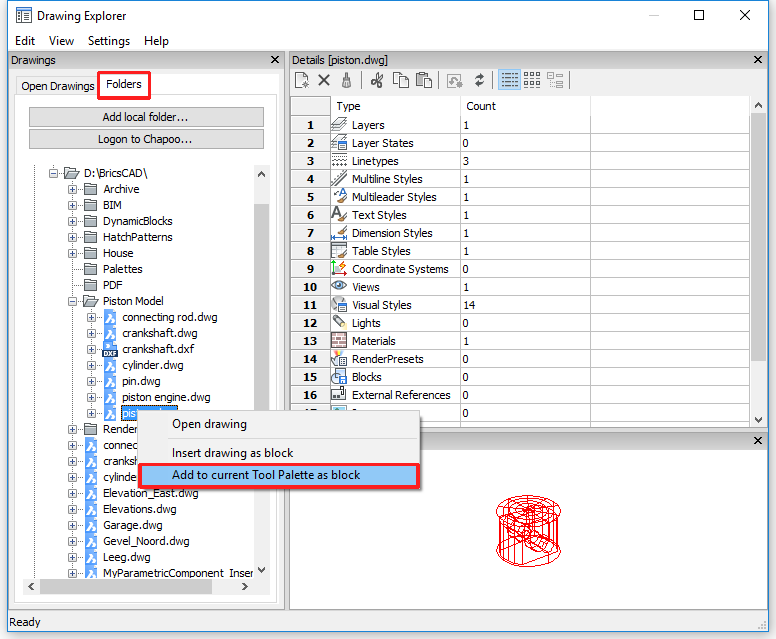
Task: Click the Lights row icon
Action: [338, 323]
